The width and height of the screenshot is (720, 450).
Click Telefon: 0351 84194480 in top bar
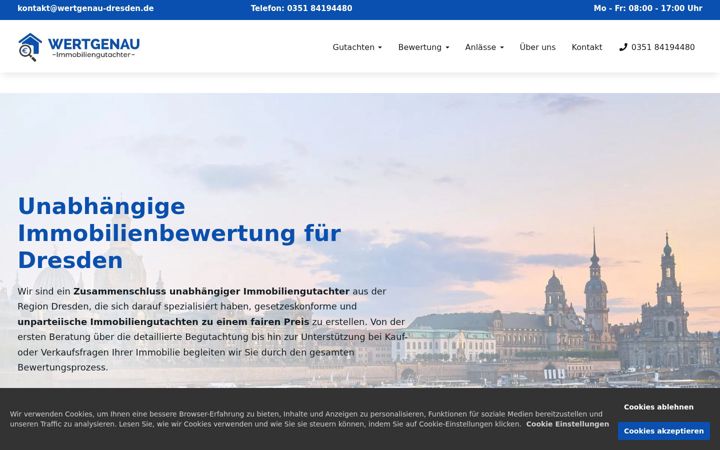click(301, 8)
